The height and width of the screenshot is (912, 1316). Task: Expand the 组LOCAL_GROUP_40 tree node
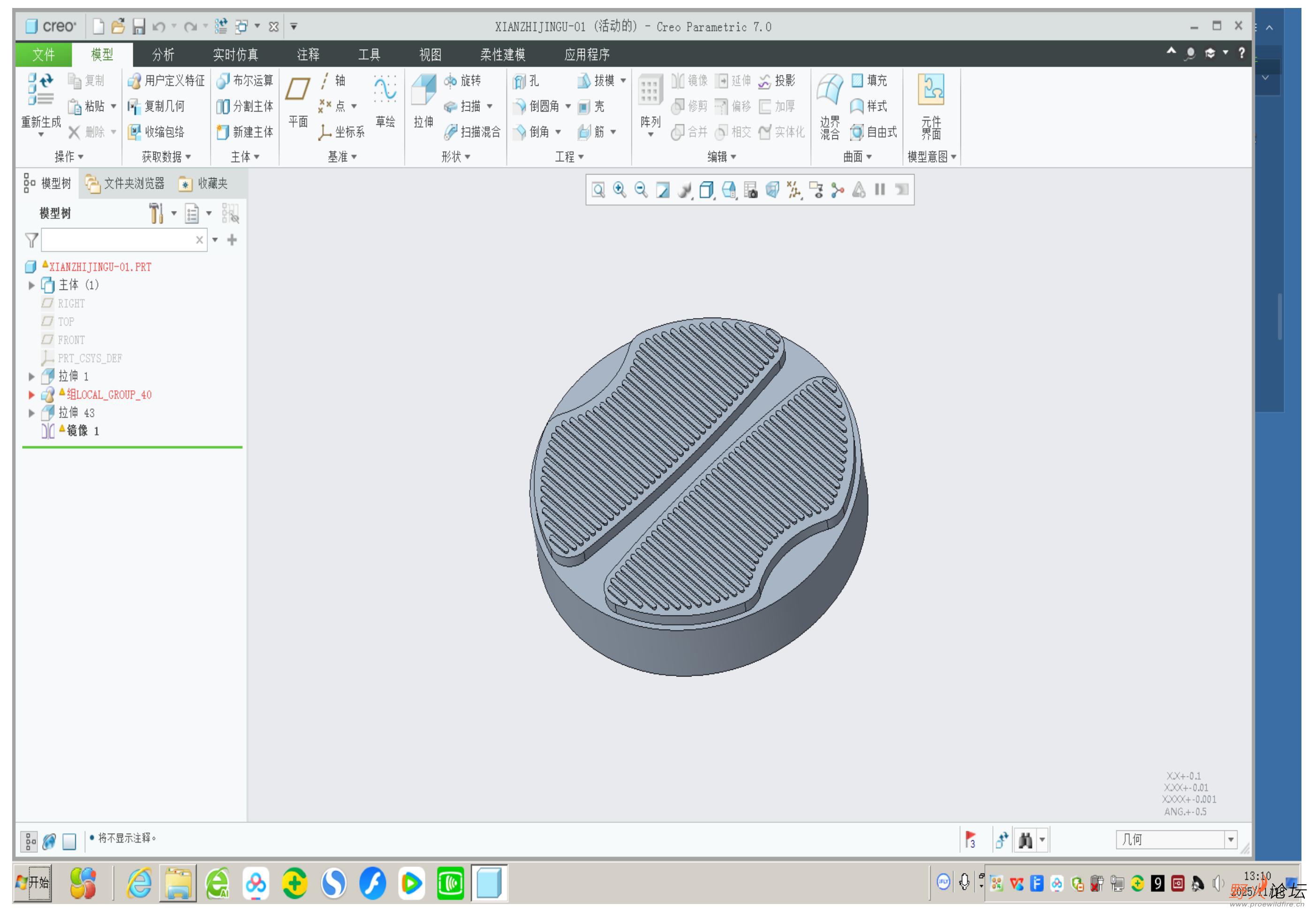(31, 395)
